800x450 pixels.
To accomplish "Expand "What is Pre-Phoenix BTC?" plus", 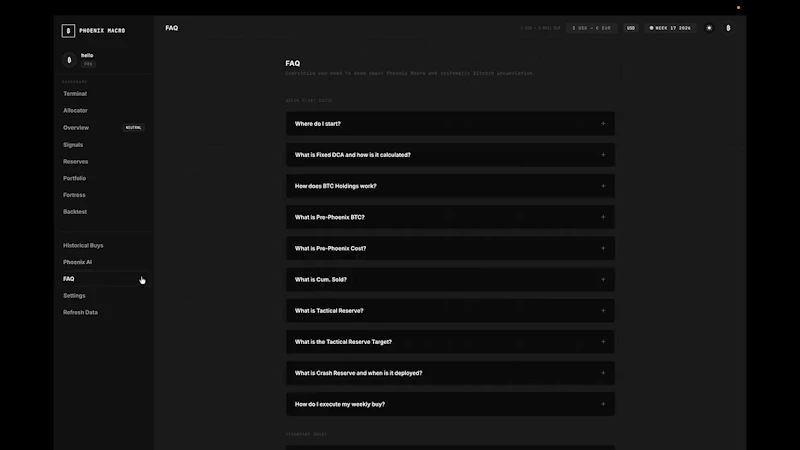I will (x=603, y=217).
